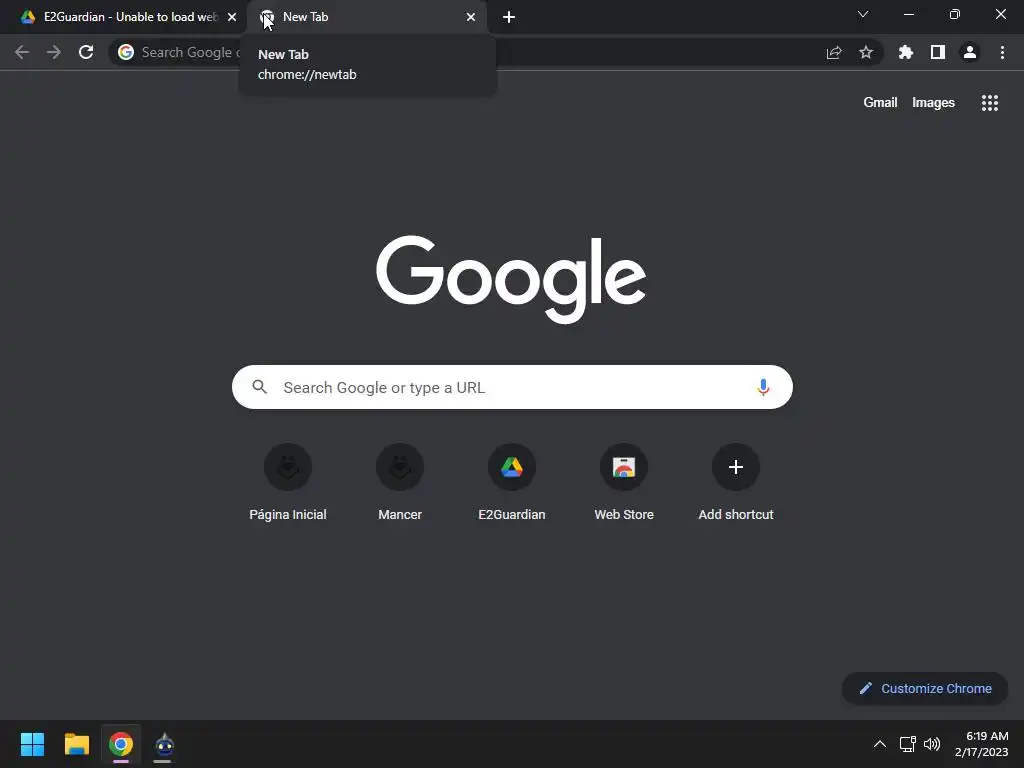Reload the current page
Image resolution: width=1024 pixels, height=768 pixels.
pos(86,52)
